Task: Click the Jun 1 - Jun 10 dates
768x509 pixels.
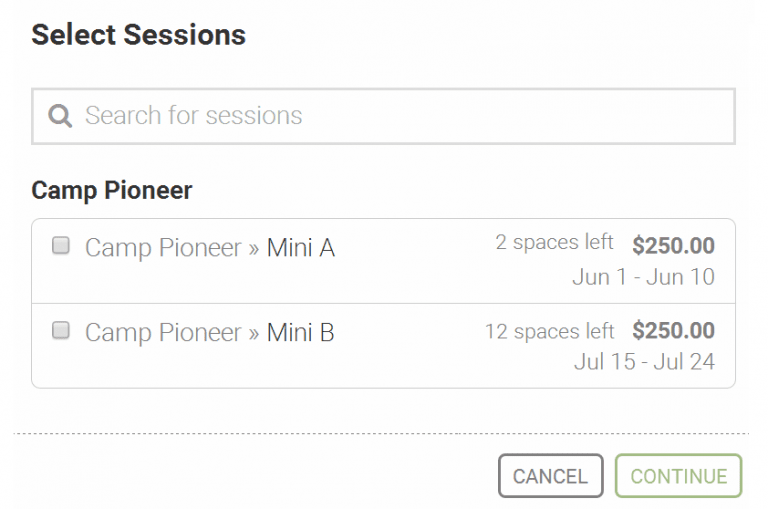Action: 643,277
